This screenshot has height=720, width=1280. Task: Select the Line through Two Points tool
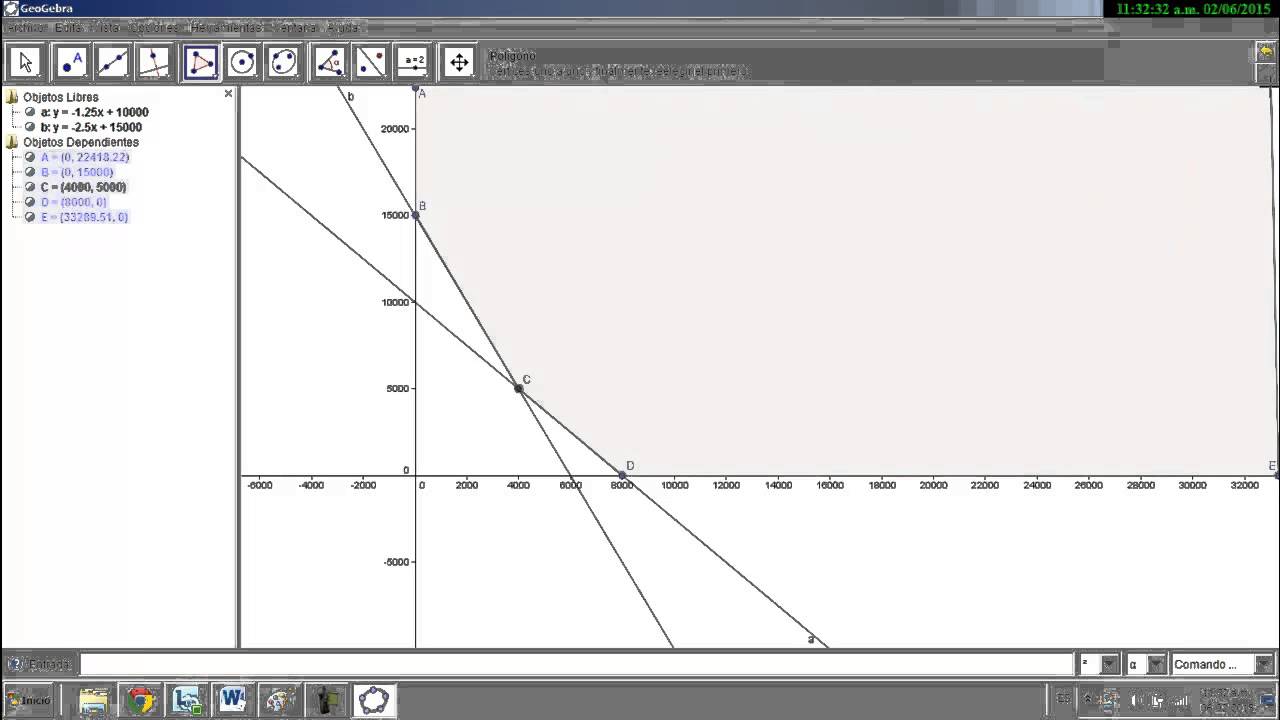[112, 62]
